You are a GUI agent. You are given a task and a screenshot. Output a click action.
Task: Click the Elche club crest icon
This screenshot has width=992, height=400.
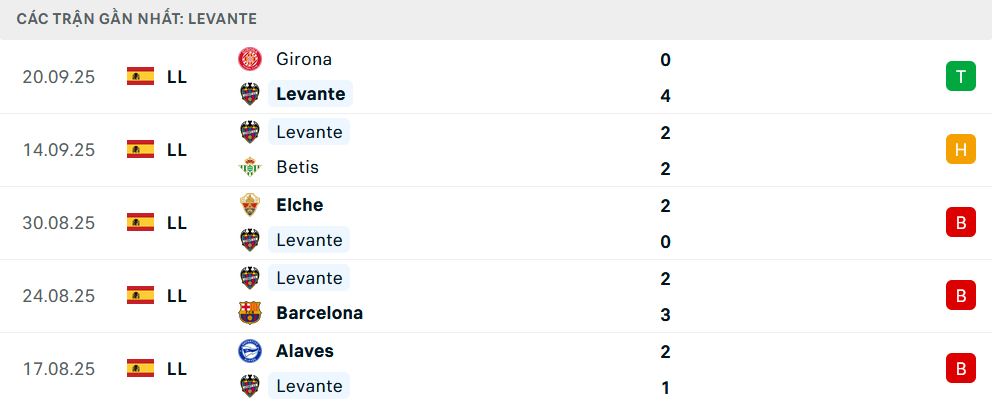(x=249, y=205)
